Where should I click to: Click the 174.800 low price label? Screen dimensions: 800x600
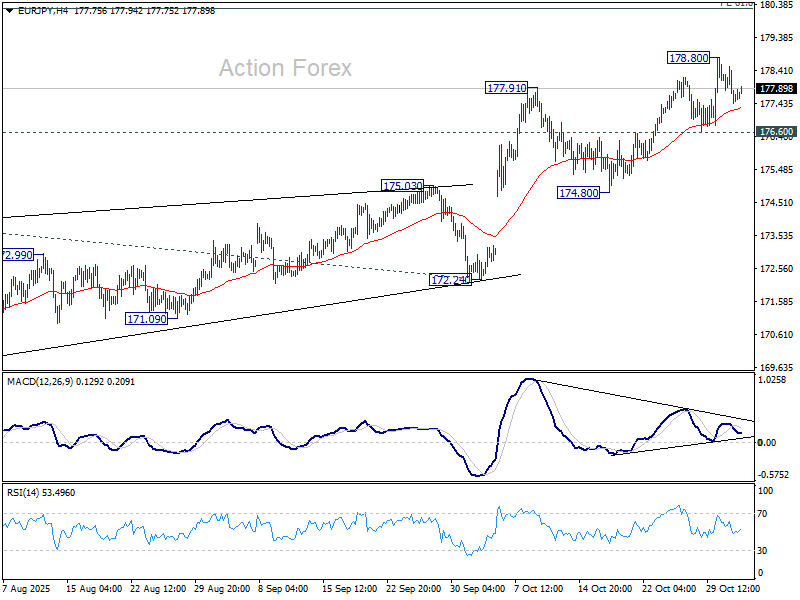coord(579,193)
